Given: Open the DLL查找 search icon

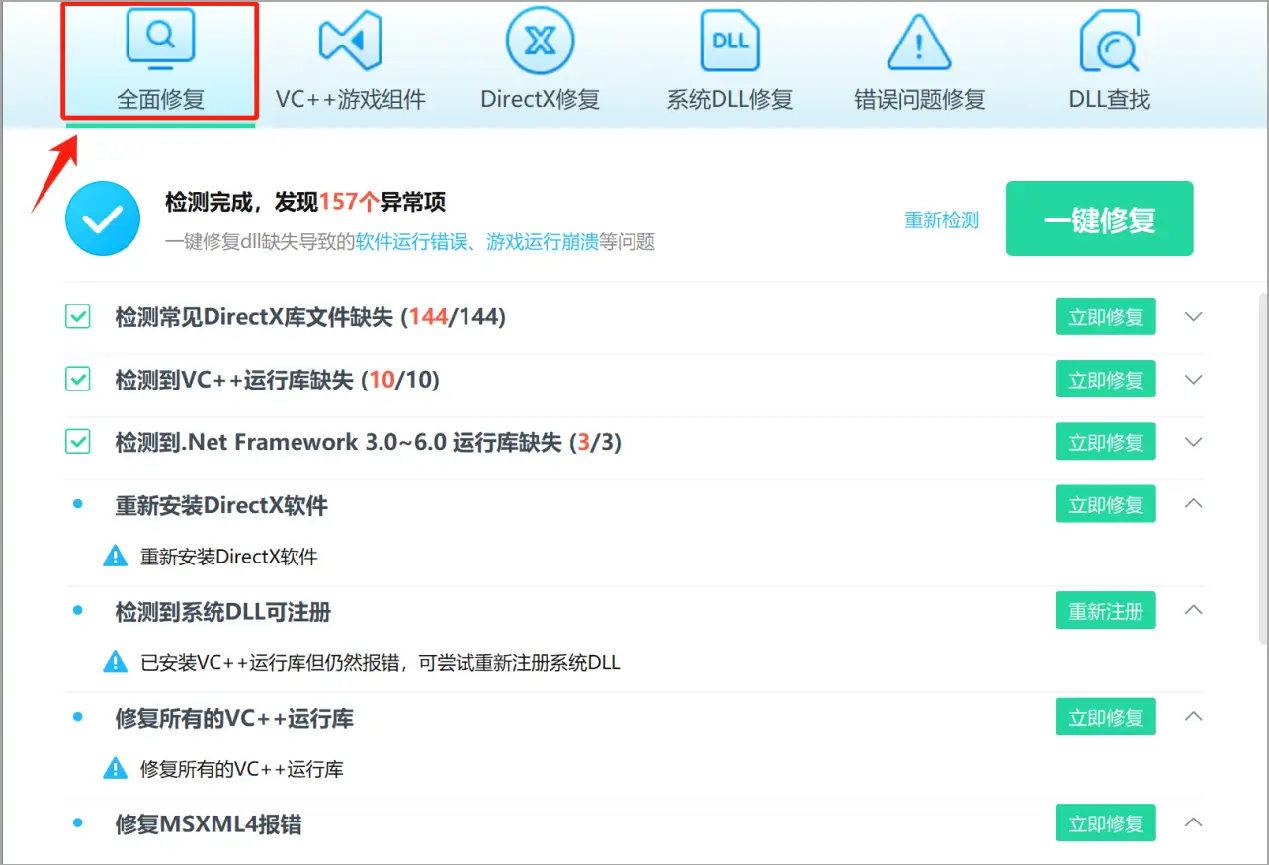Looking at the screenshot, I should 1107,40.
